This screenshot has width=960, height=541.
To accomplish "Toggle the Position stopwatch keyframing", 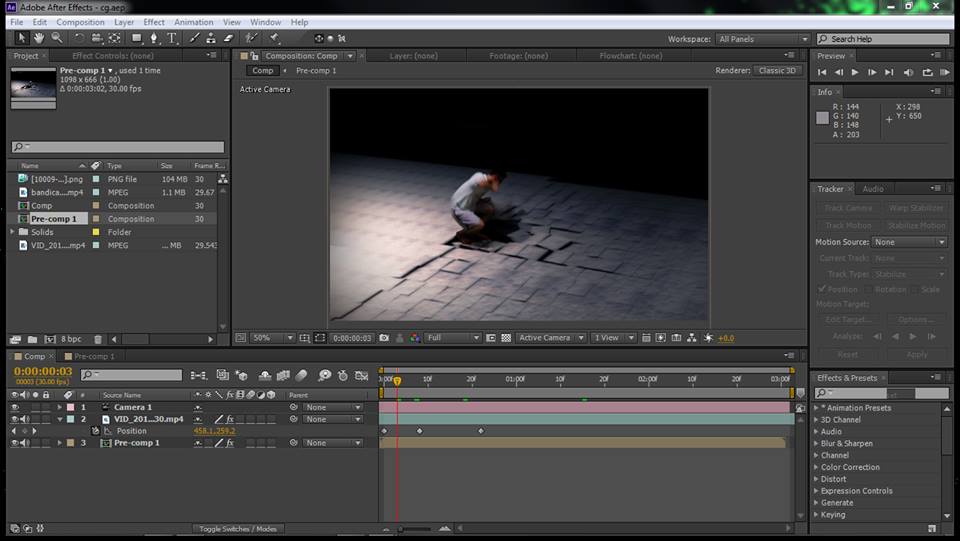I will (96, 431).
